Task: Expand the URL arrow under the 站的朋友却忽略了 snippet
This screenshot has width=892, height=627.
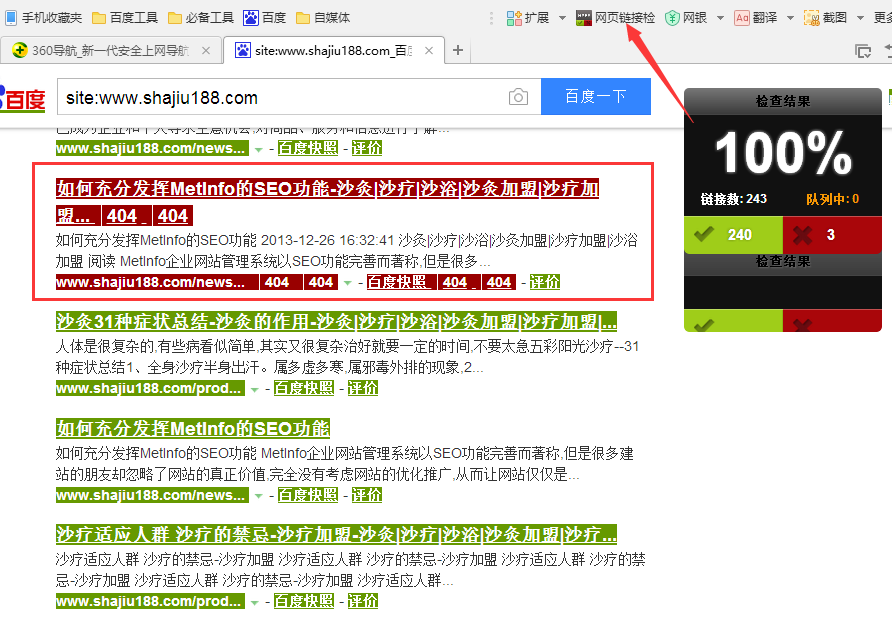Action: [258, 496]
